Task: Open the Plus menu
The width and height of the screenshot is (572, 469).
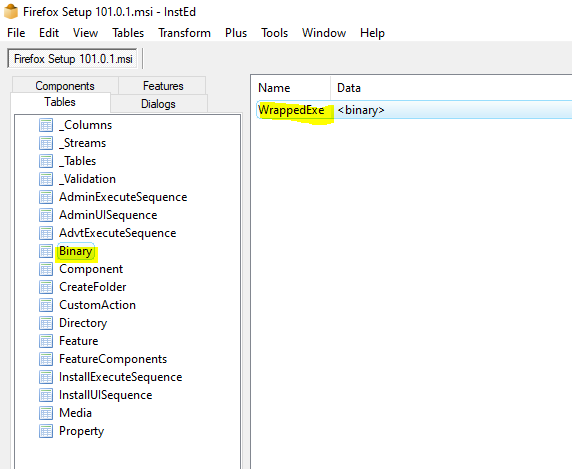Action: 236,33
